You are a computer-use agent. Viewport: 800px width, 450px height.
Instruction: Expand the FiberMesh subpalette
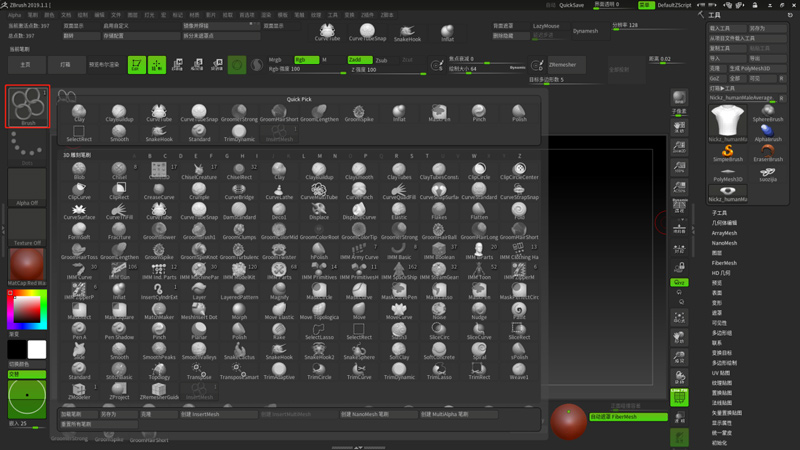[x=724, y=263]
